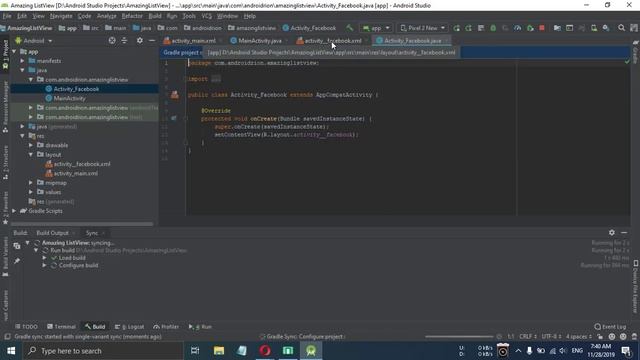Click the class gutter icon beside Activity_Facebook
This screenshot has height=360, width=640.
click(x=175, y=95)
